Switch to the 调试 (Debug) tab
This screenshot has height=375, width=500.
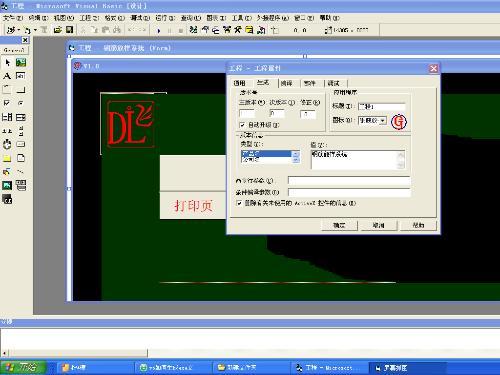click(333, 83)
